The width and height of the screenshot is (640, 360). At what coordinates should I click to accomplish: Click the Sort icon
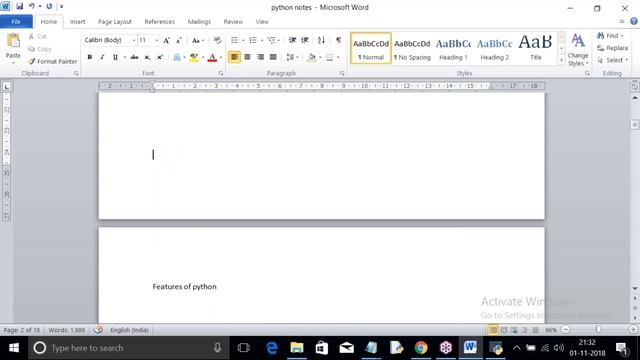pos(321,40)
